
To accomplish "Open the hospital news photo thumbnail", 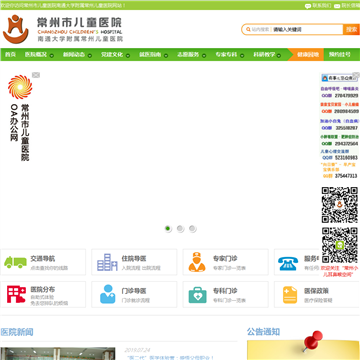I will pos(58,353).
